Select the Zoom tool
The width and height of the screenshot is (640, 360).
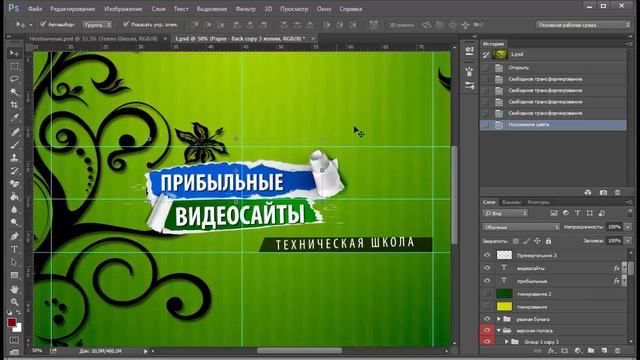pos(14,302)
